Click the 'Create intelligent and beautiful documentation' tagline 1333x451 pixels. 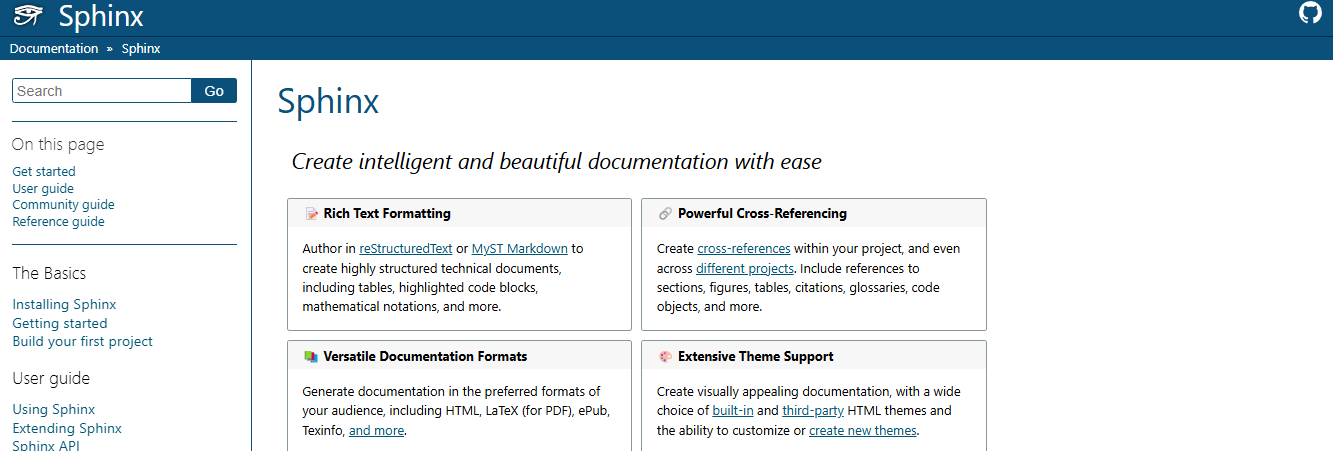pyautogui.click(x=556, y=162)
